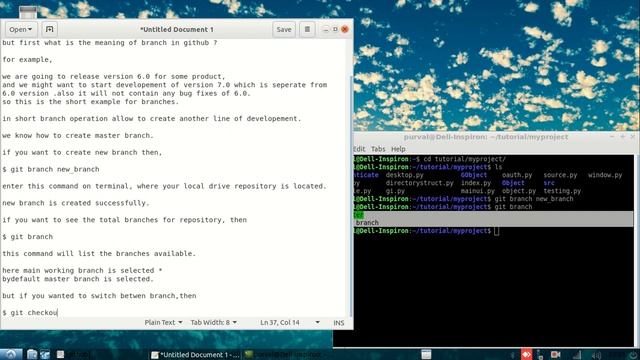This screenshot has height=360, width=640.
Task: Click the terminal window title bar text
Action: pos(486,137)
